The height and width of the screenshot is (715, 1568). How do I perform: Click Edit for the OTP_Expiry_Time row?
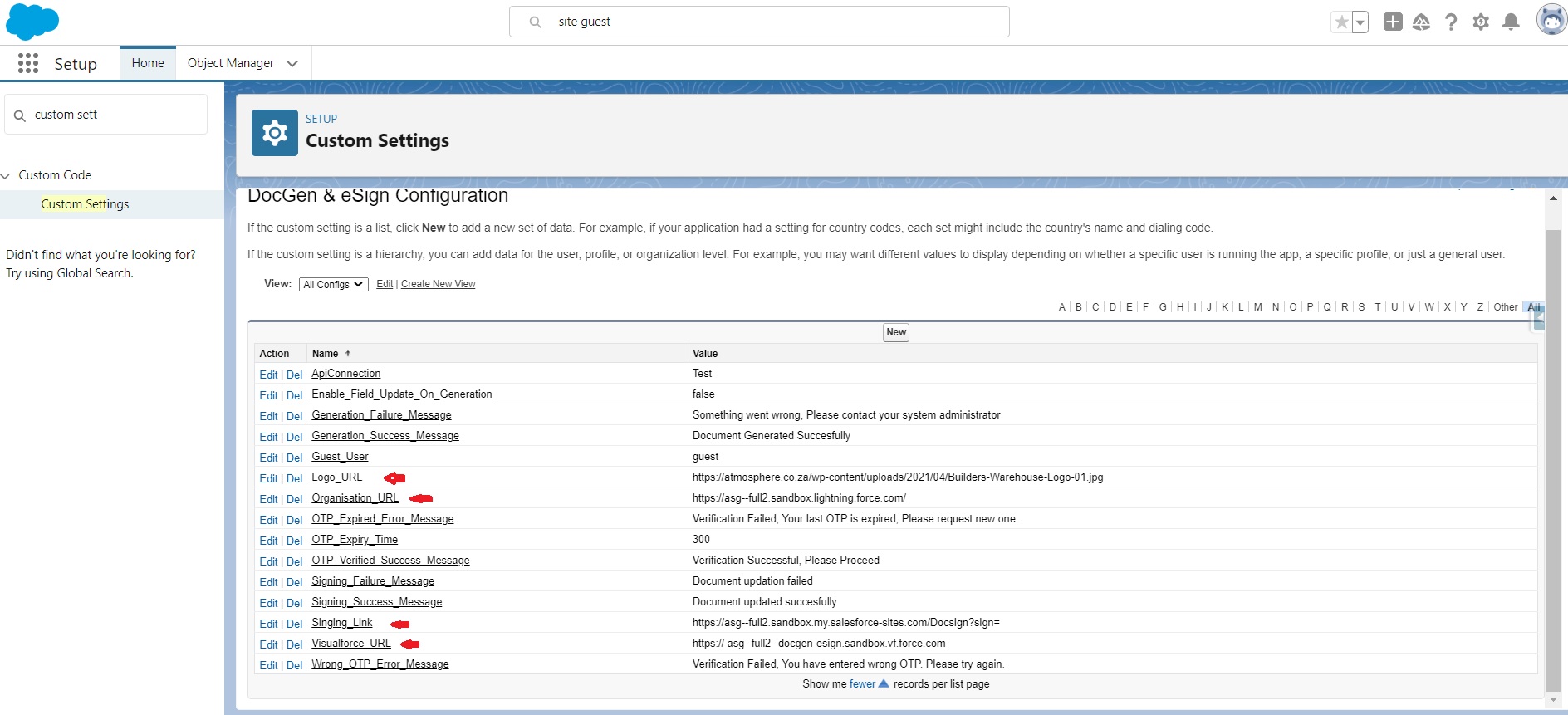[x=268, y=541]
